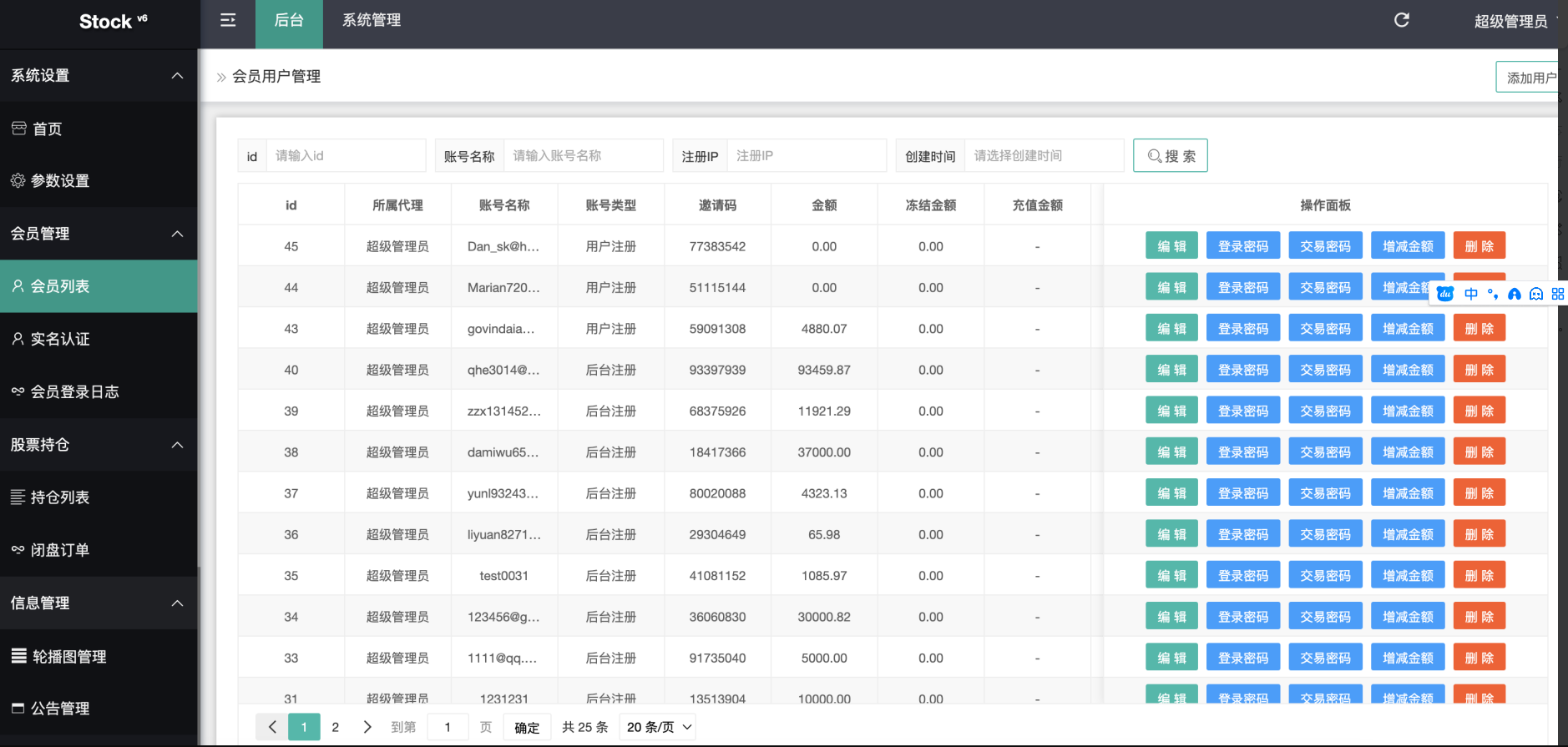This screenshot has width=1568, height=747.
Task: Click the magnifier icon in search button
Action: [1155, 156]
